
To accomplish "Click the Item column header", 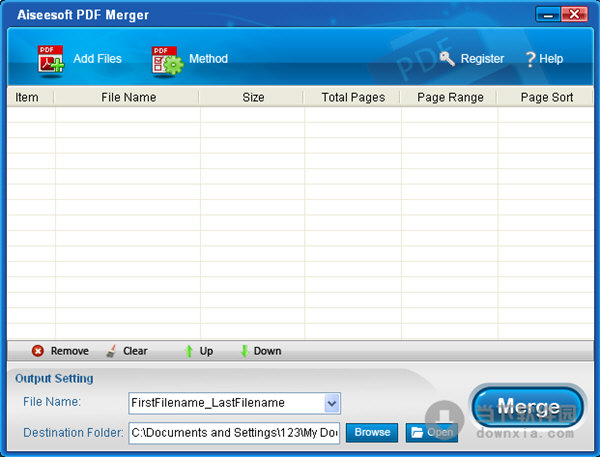I will [x=27, y=97].
